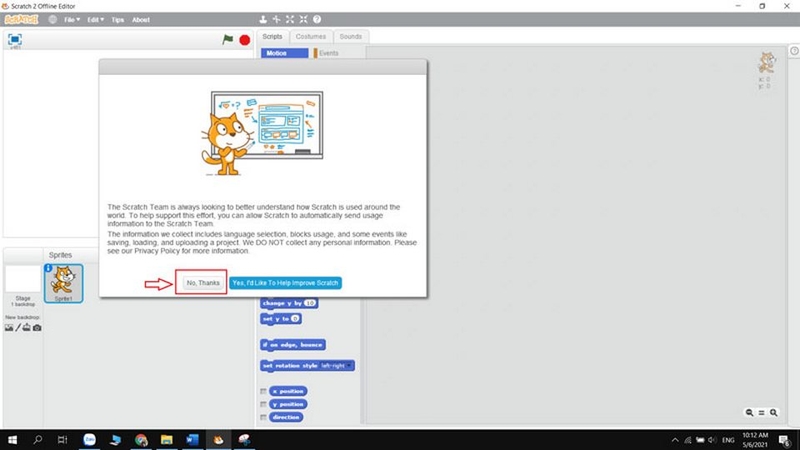Decline with the No, Thanks button
The height and width of the screenshot is (450, 800).
203,283
